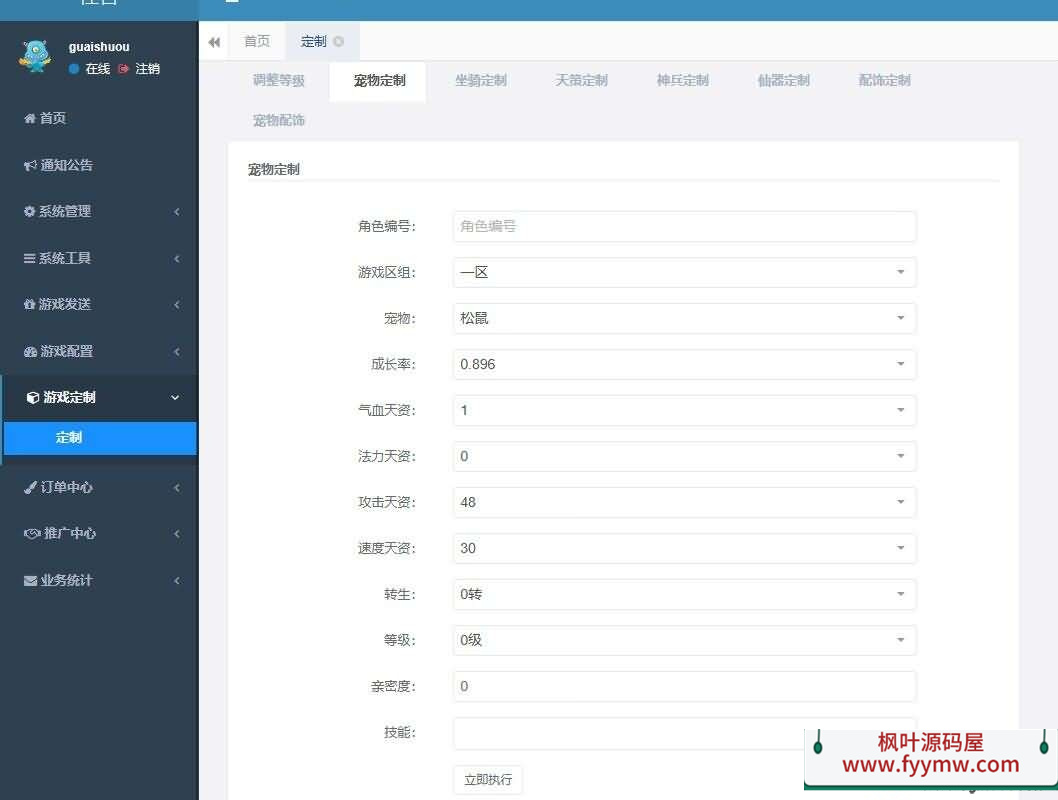Click the 亲密度 input field
Image resolution: width=1058 pixels, height=800 pixels.
click(684, 686)
